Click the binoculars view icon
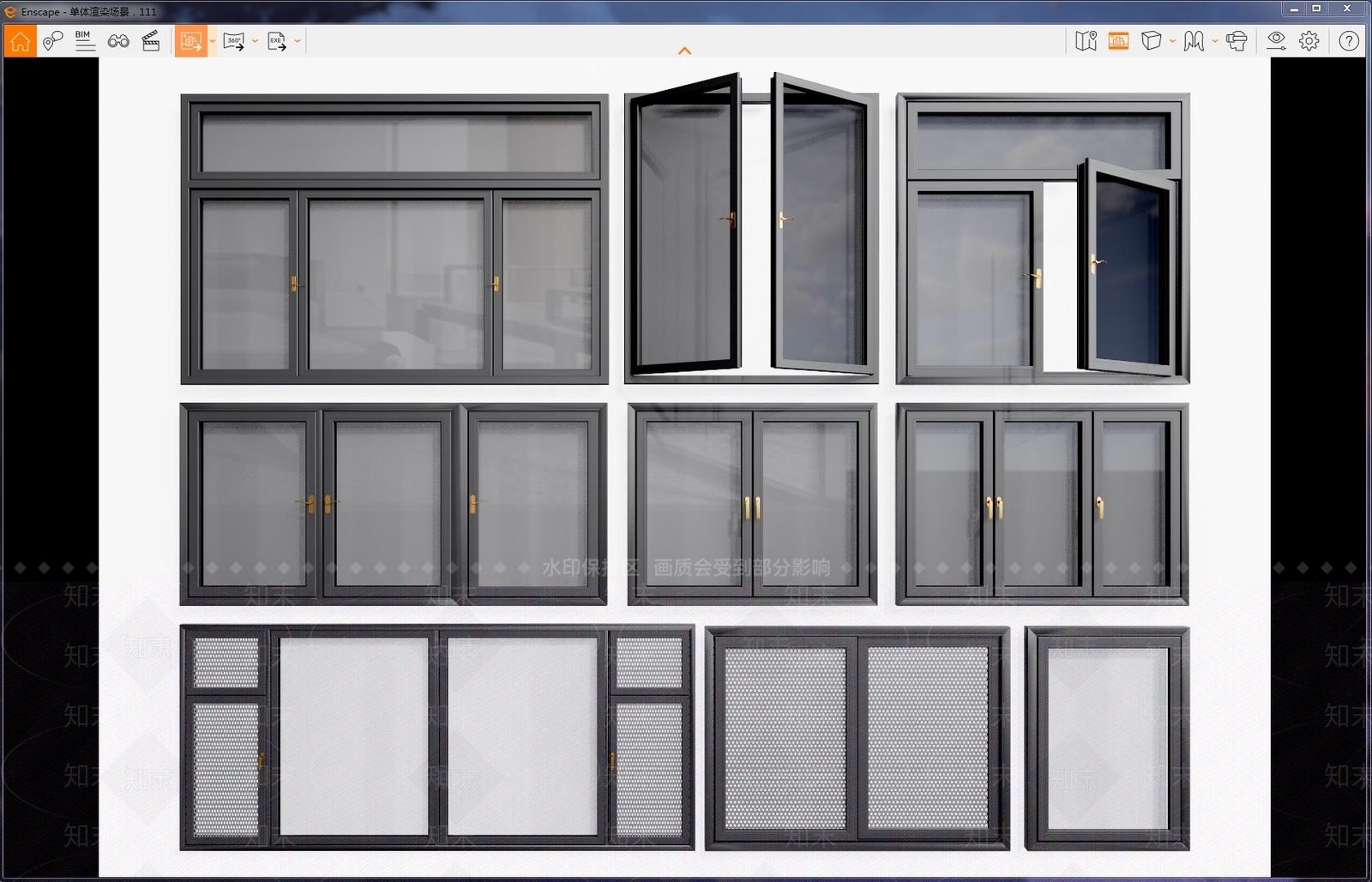The height and width of the screenshot is (882, 1372). (x=118, y=41)
